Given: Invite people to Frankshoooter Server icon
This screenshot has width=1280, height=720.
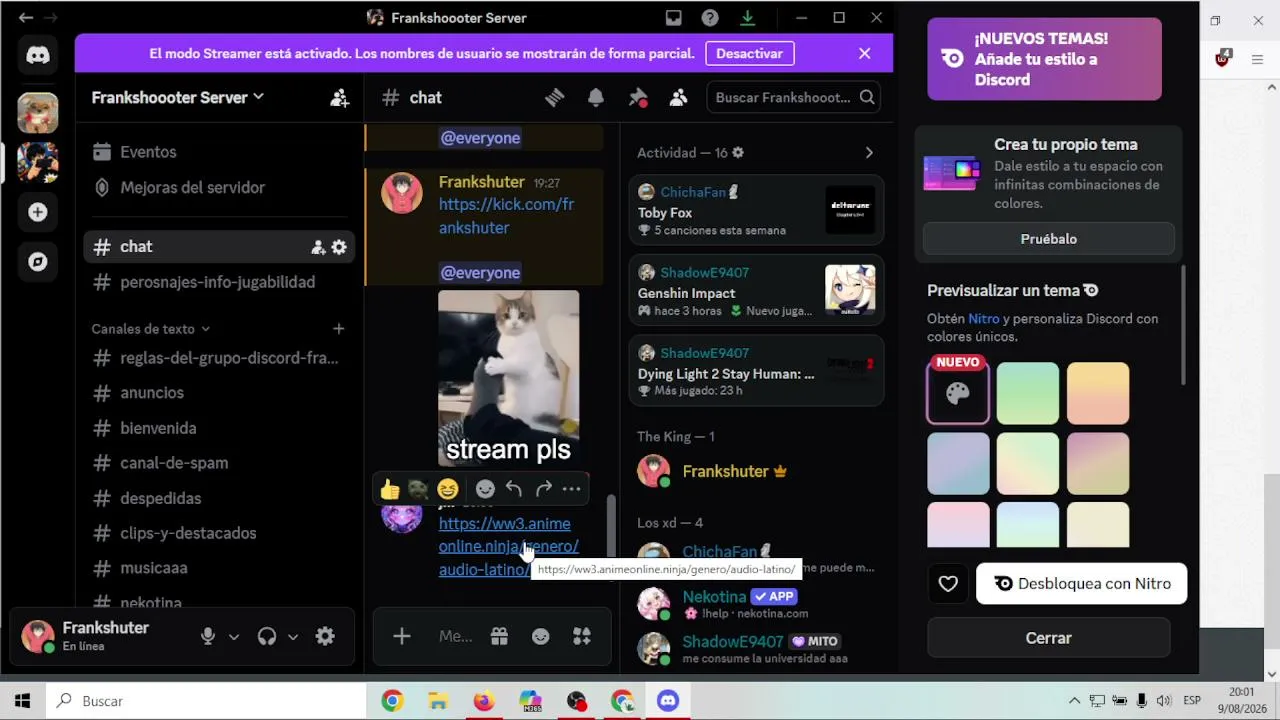Looking at the screenshot, I should 340,98.
